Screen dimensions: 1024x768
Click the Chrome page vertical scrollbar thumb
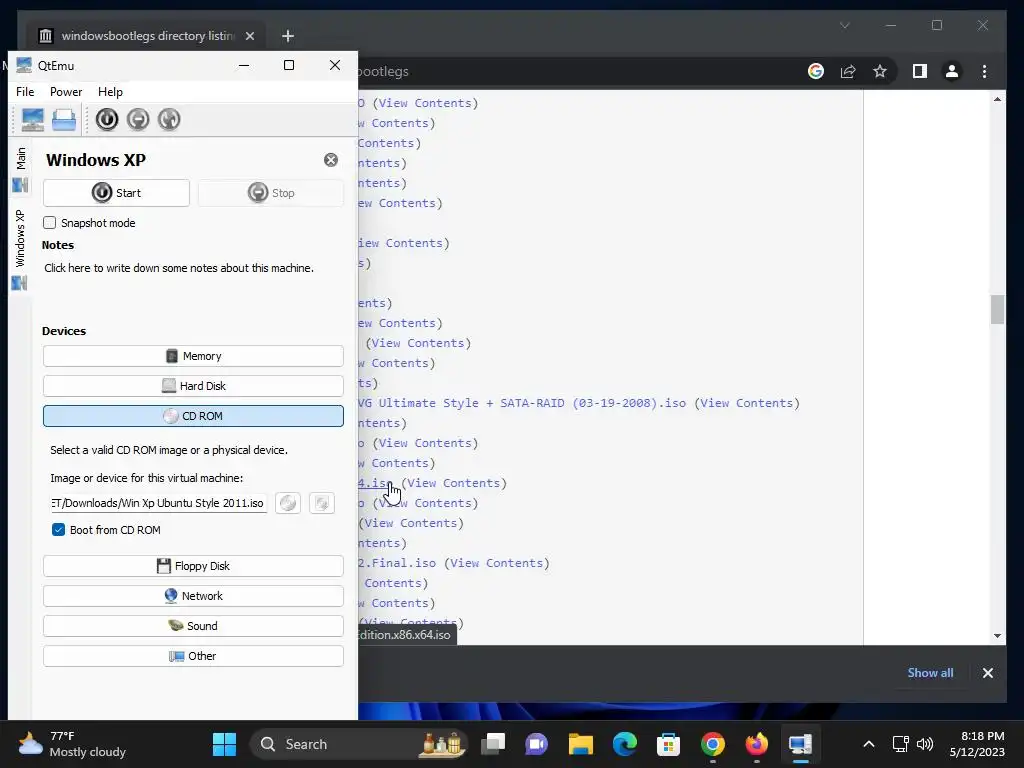tap(997, 310)
